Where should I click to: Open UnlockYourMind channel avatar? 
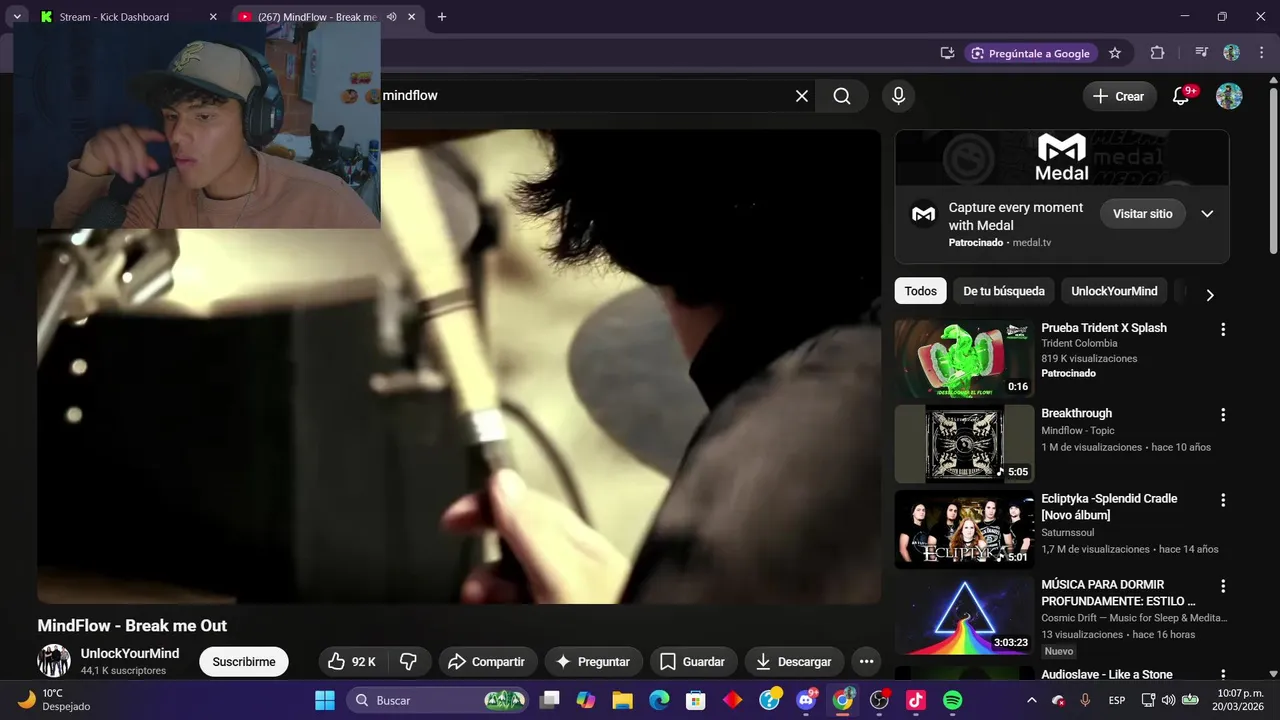(54, 661)
